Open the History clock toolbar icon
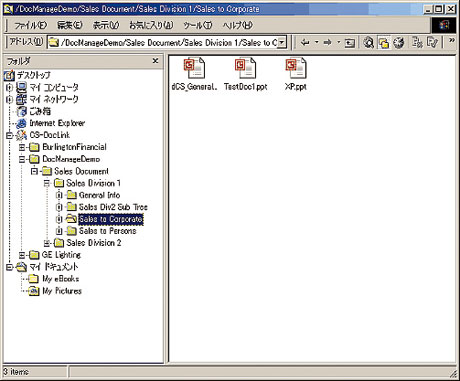The image size is (460, 381). point(398,43)
